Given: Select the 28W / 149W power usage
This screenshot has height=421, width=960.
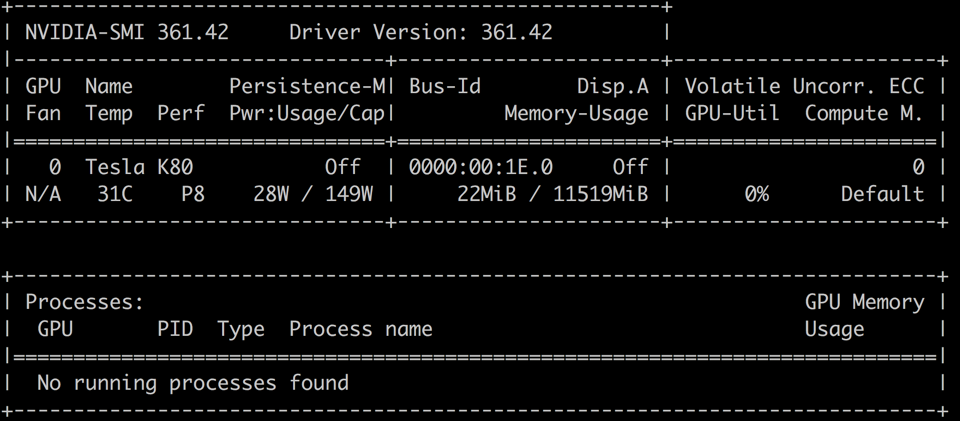Looking at the screenshot, I should pos(313,194).
